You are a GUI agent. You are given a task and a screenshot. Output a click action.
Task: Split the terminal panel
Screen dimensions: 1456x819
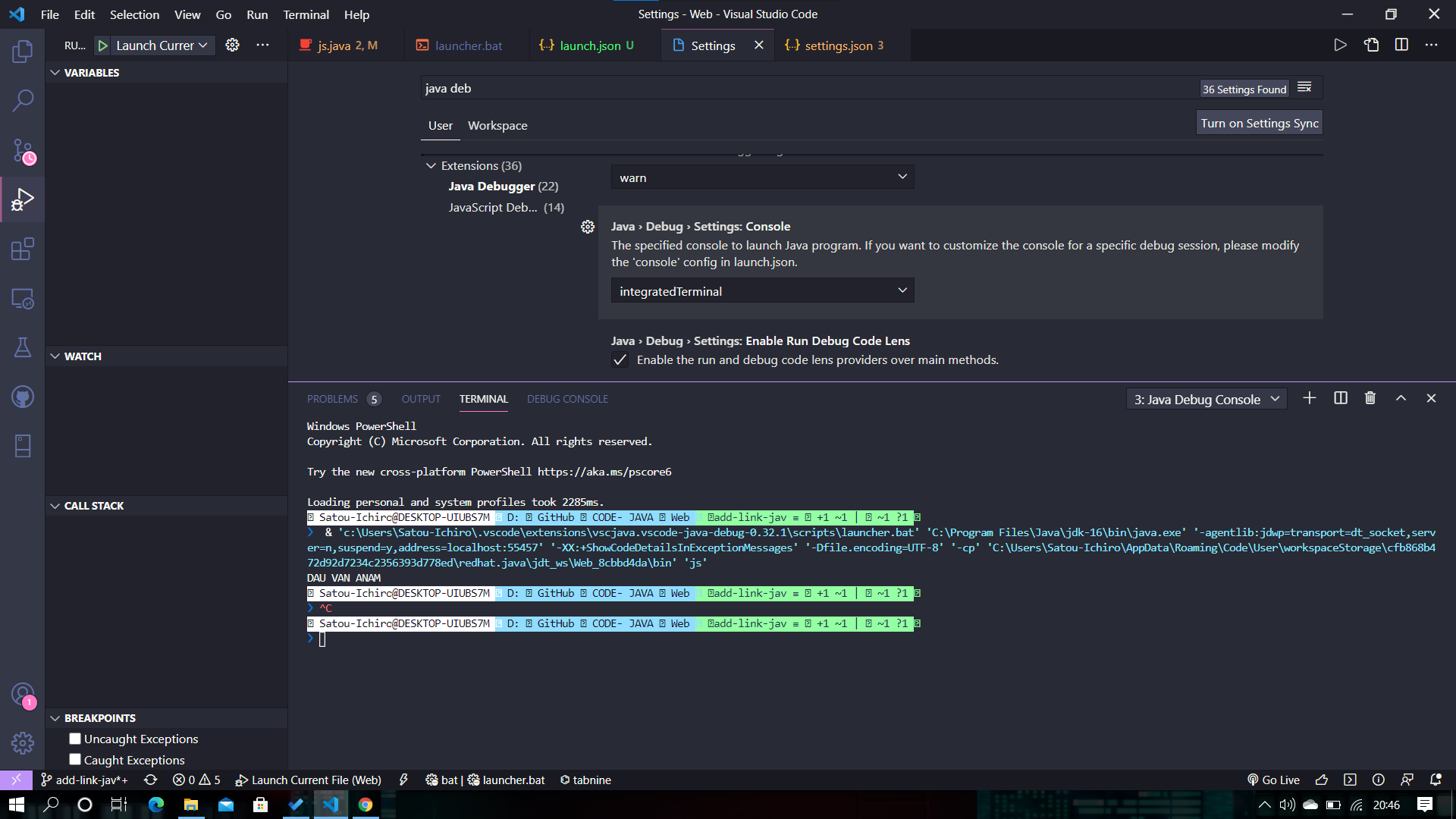(x=1341, y=399)
